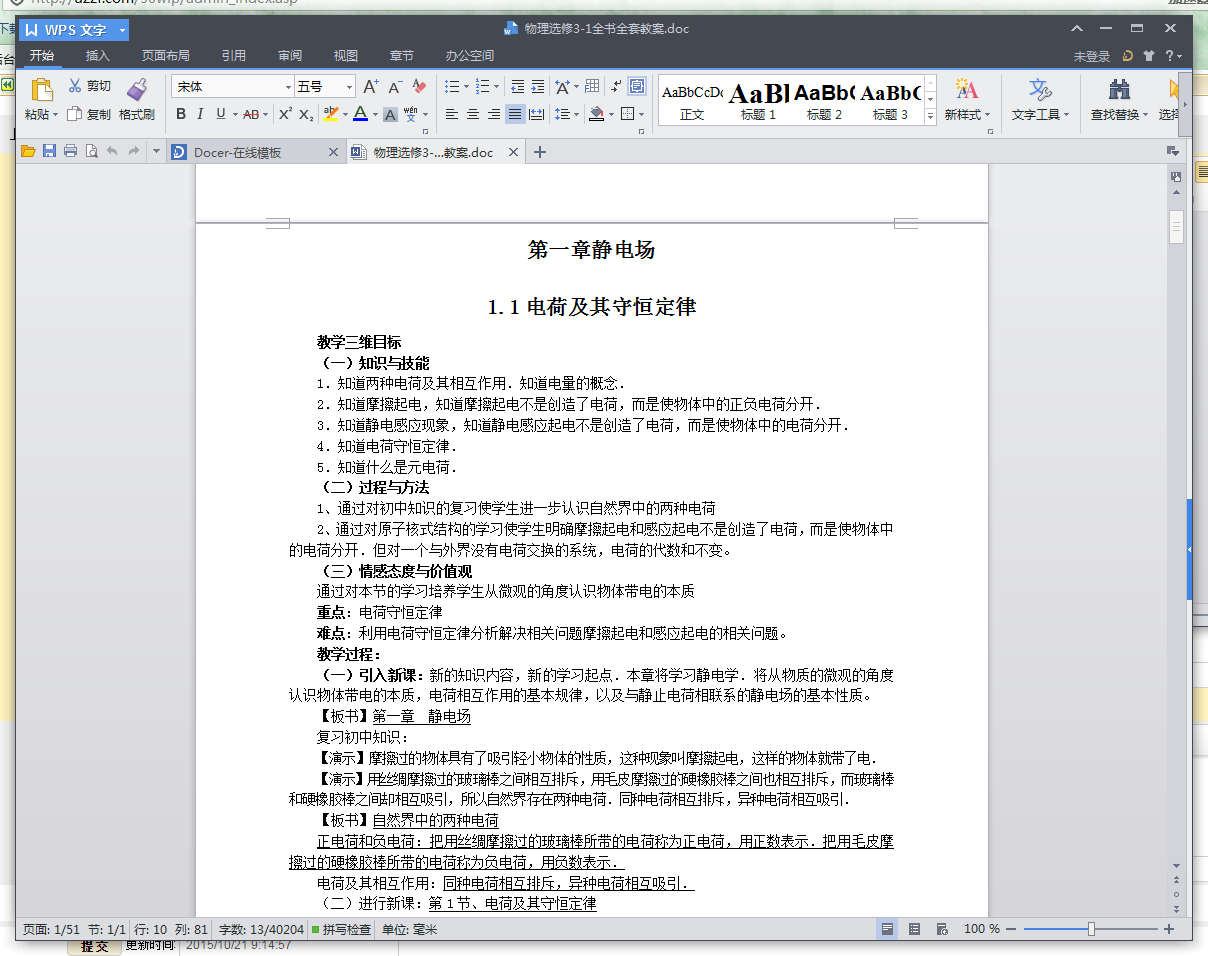Apply the 标题 3 style
This screenshot has height=956, width=1208.
[890, 101]
